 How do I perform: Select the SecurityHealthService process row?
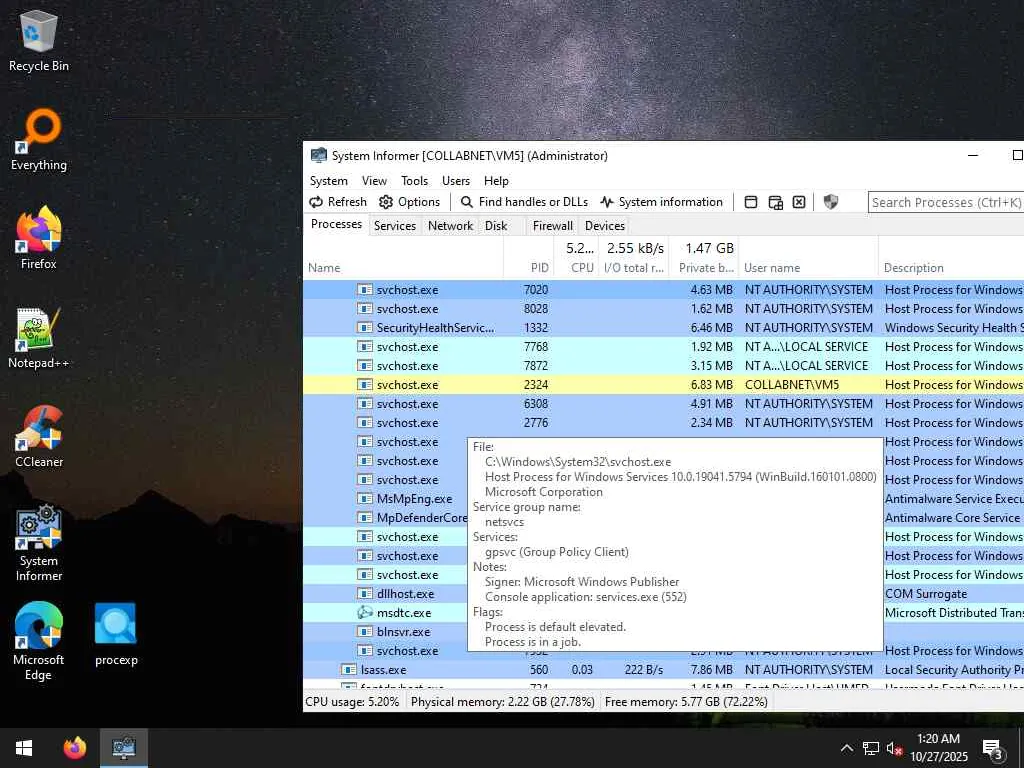point(664,327)
